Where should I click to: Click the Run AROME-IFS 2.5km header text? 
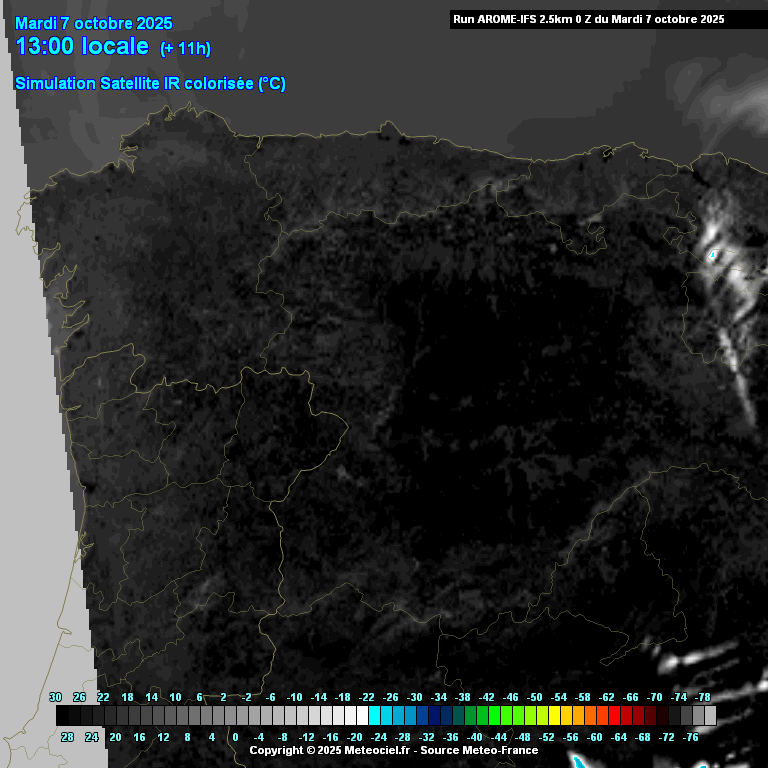[x=588, y=19]
